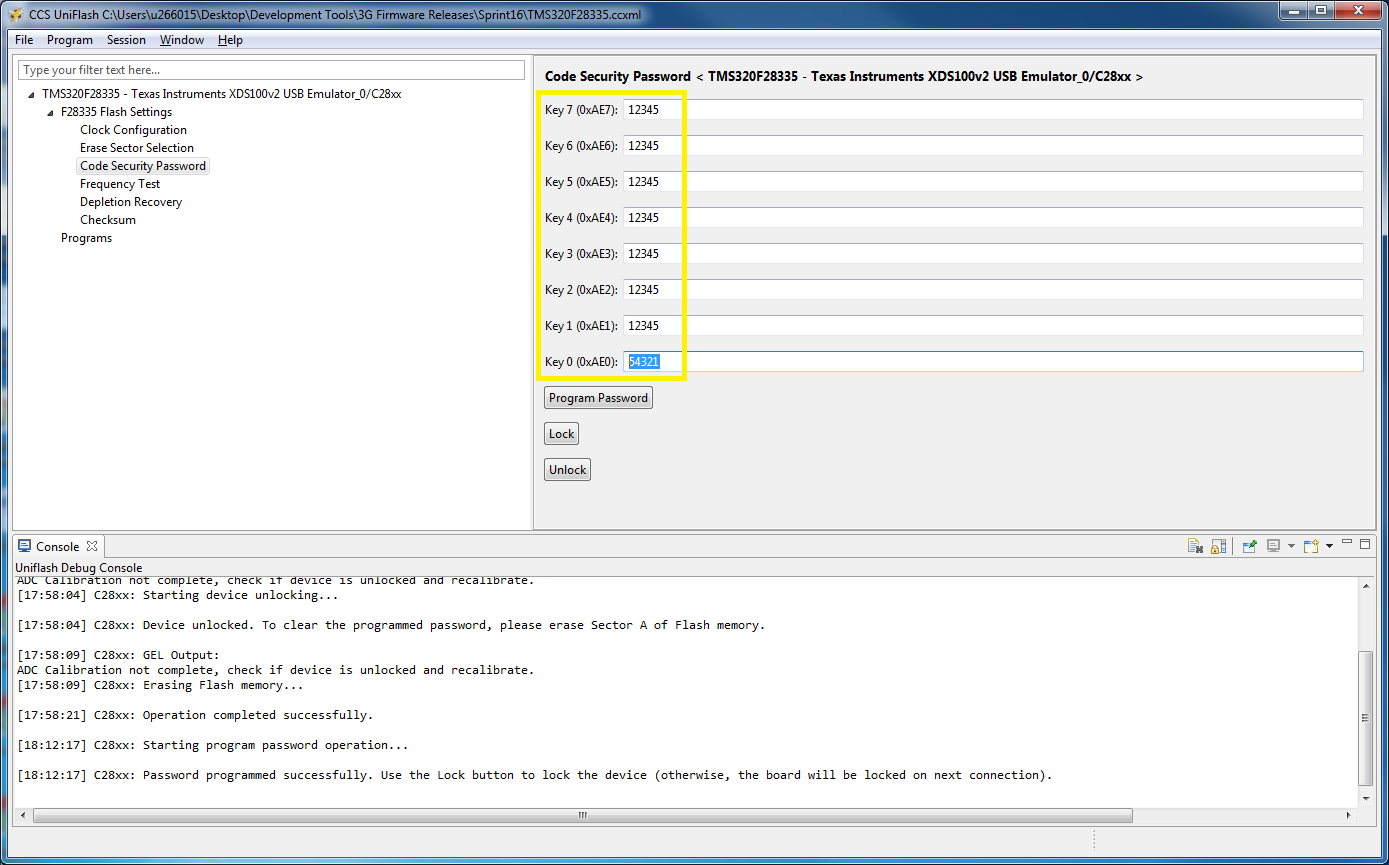This screenshot has width=1389, height=865.
Task: Click the Unlock button
Action: click(x=567, y=470)
